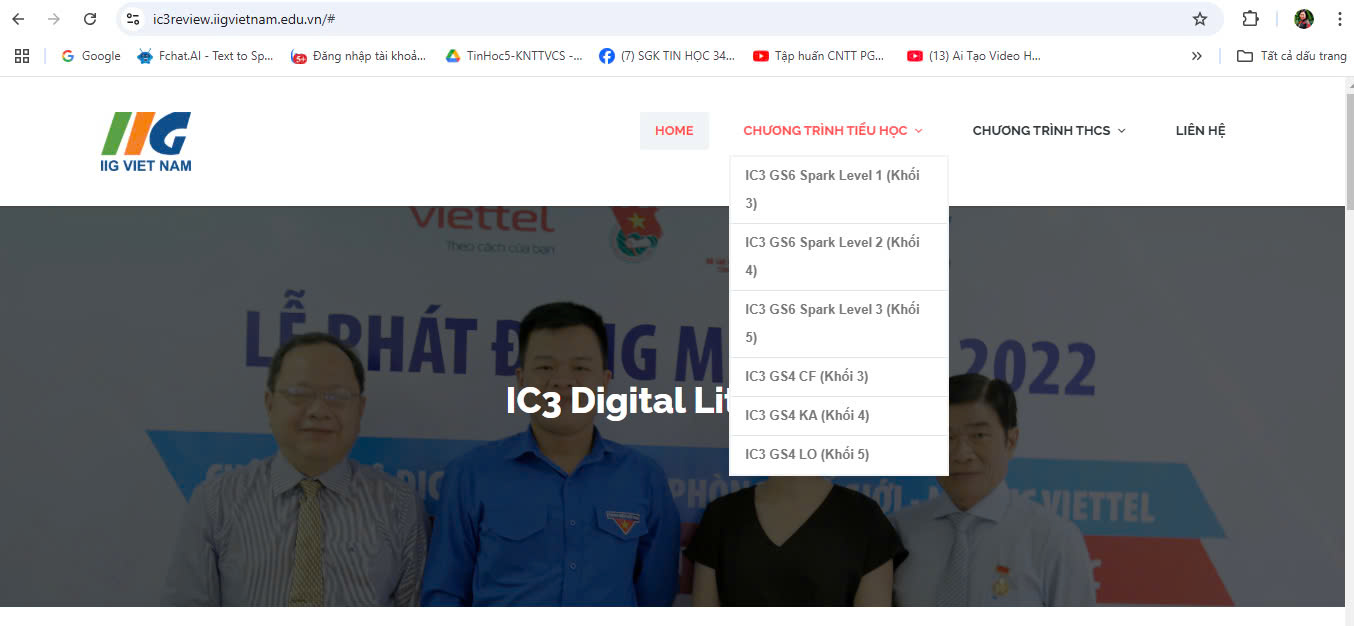Open the Google bookmark
1354x626 pixels.
pos(91,56)
